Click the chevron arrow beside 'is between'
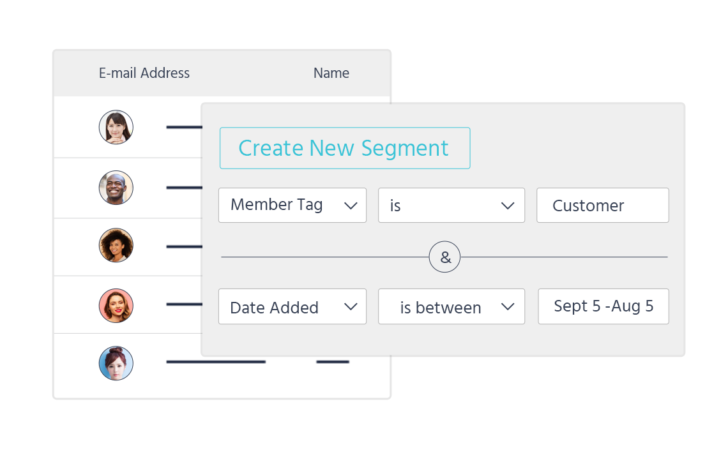The height and width of the screenshot is (457, 728). pyautogui.click(x=508, y=307)
